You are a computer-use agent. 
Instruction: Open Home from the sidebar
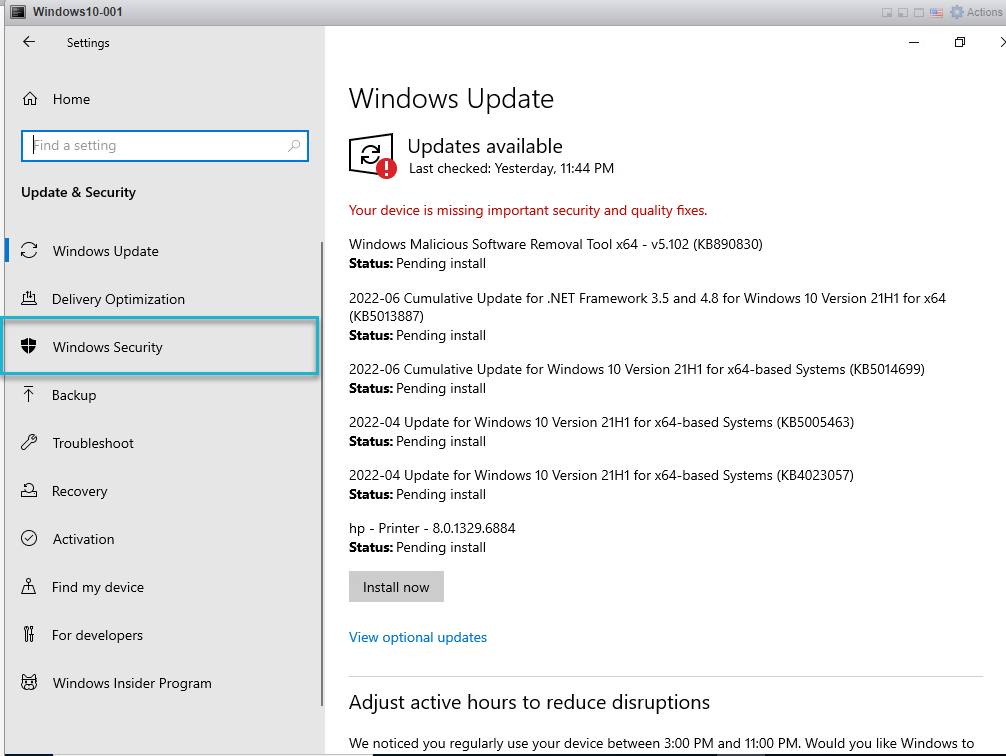click(70, 99)
